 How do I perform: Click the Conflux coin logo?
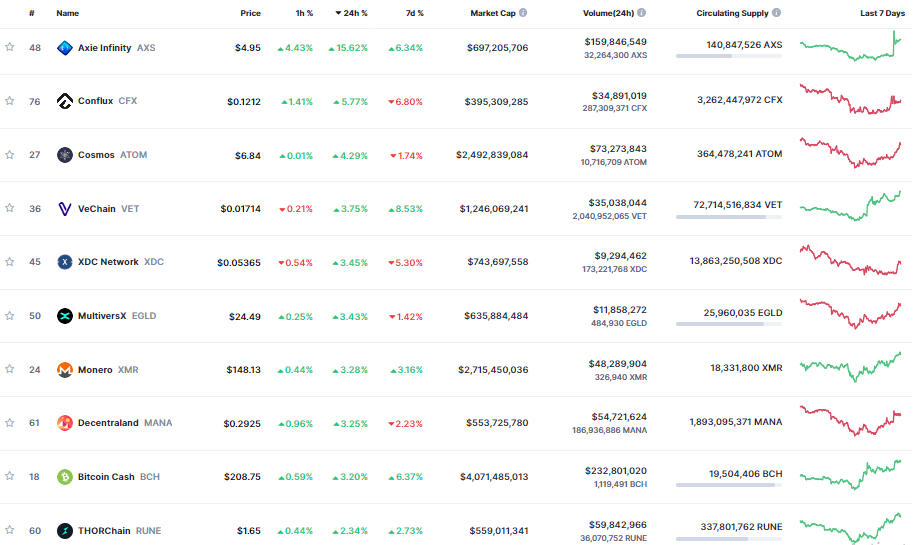coord(65,101)
